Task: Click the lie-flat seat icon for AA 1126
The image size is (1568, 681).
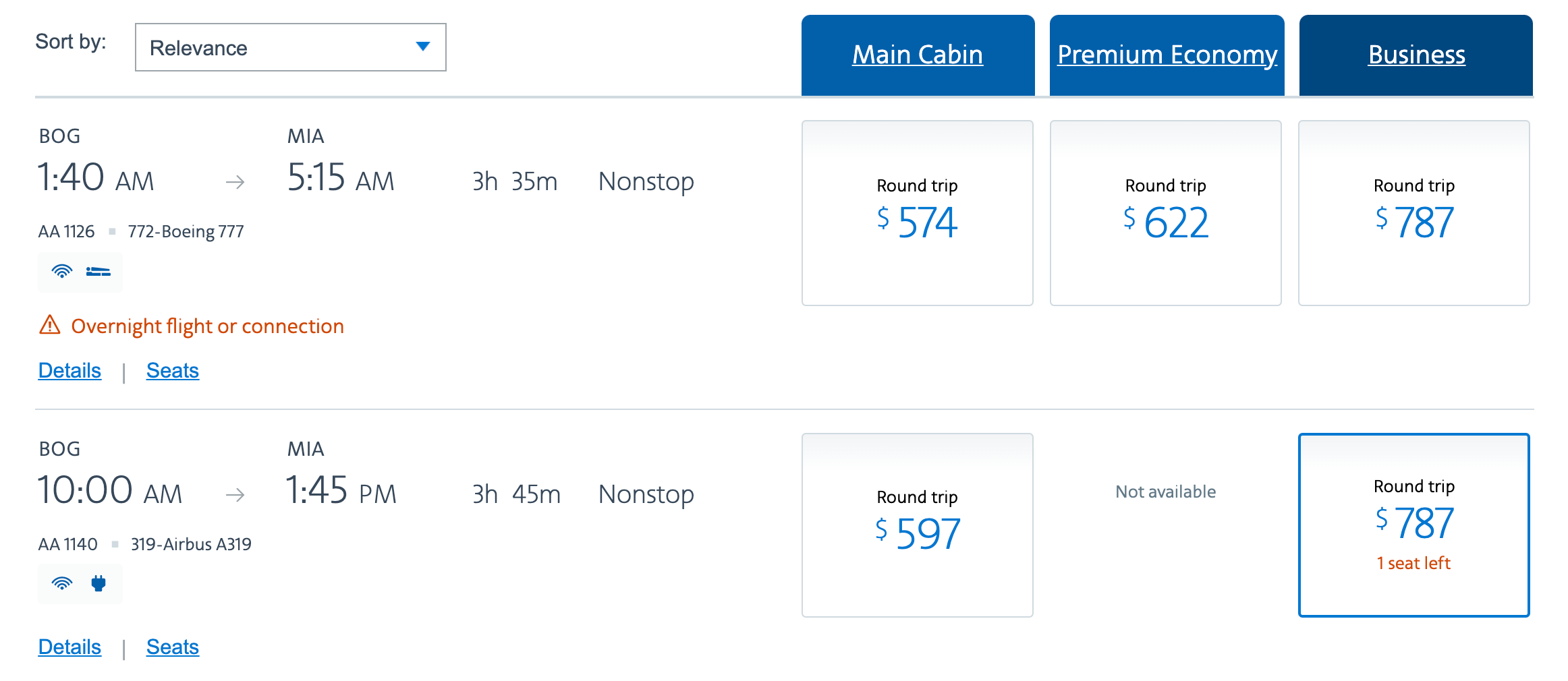Action: [x=99, y=272]
